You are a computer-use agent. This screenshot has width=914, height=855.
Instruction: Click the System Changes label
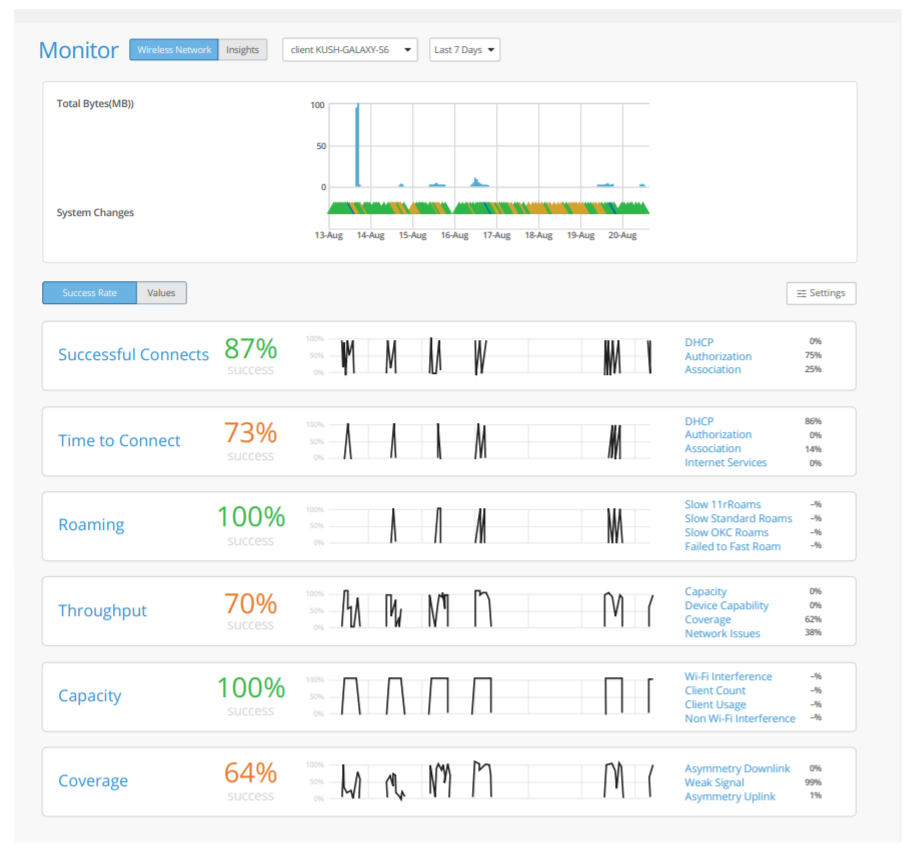pyautogui.click(x=95, y=213)
